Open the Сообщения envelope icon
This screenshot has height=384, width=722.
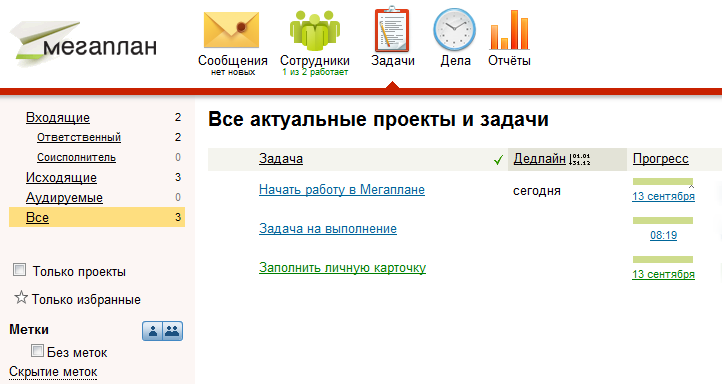[x=232, y=30]
